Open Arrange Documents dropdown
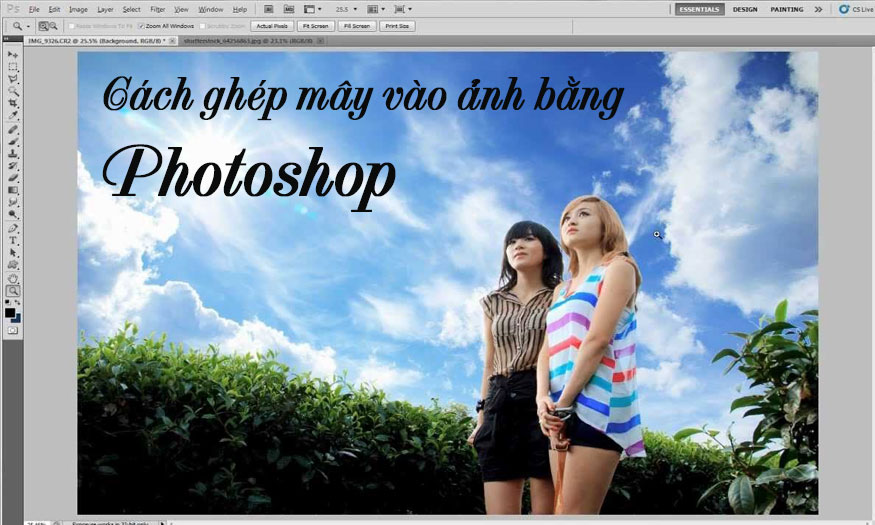 coord(376,9)
